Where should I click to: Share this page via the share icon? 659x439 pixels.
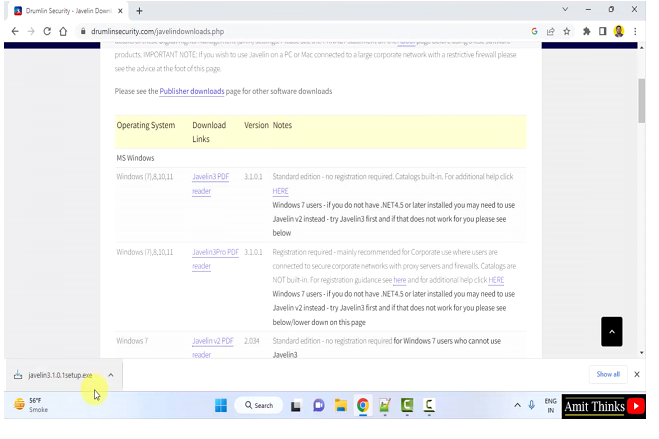[x=551, y=32]
